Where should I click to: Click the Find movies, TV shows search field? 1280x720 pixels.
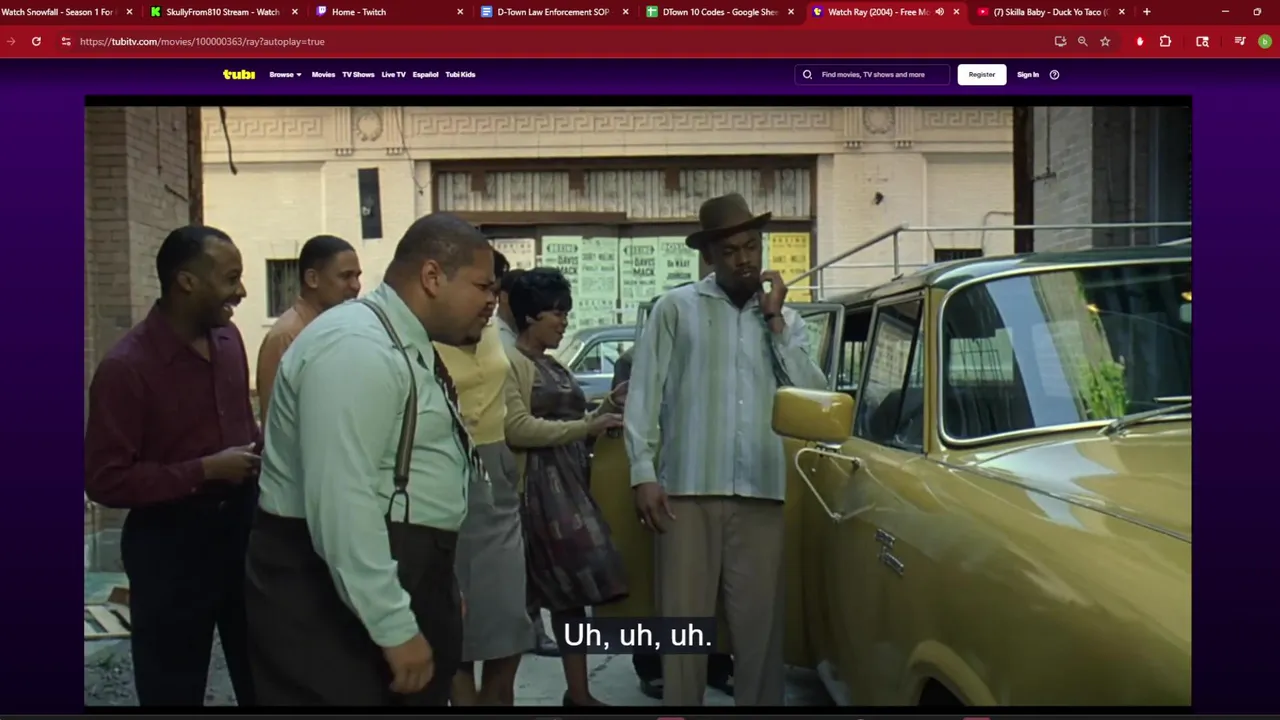pyautogui.click(x=872, y=74)
